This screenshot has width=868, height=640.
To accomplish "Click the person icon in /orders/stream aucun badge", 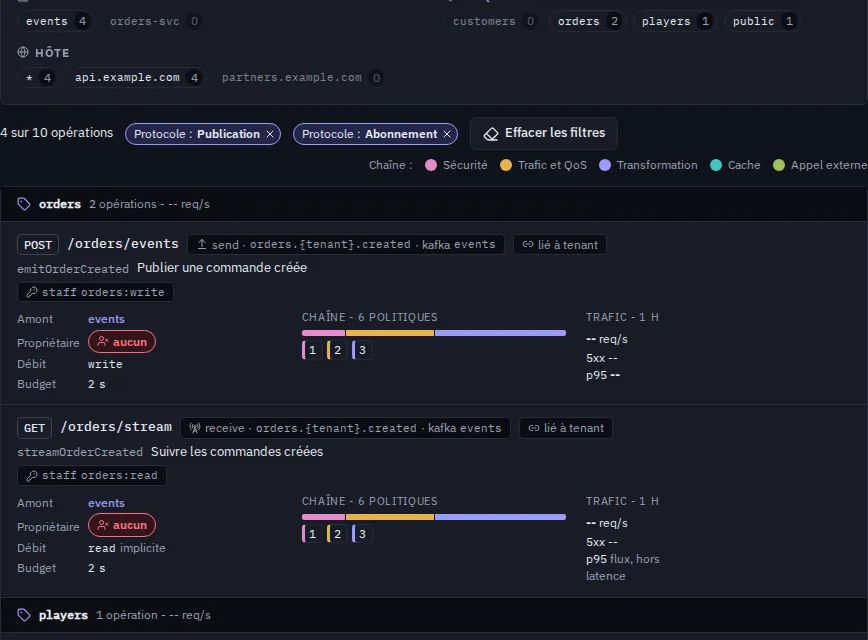I will pyautogui.click(x=102, y=525).
